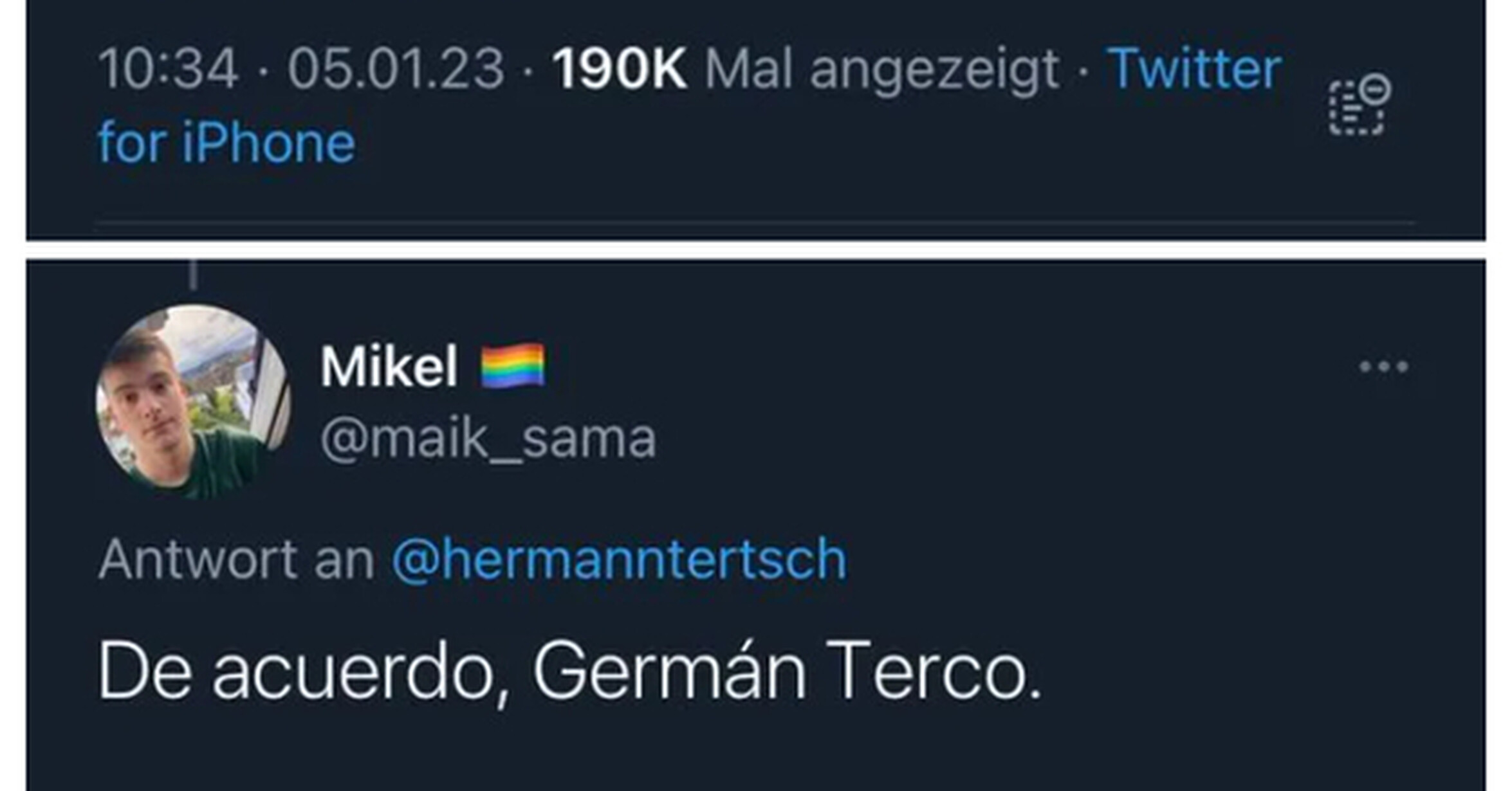Click the thread connector line above the avatar
Viewport: 1512px width, 791px height.
(193, 275)
